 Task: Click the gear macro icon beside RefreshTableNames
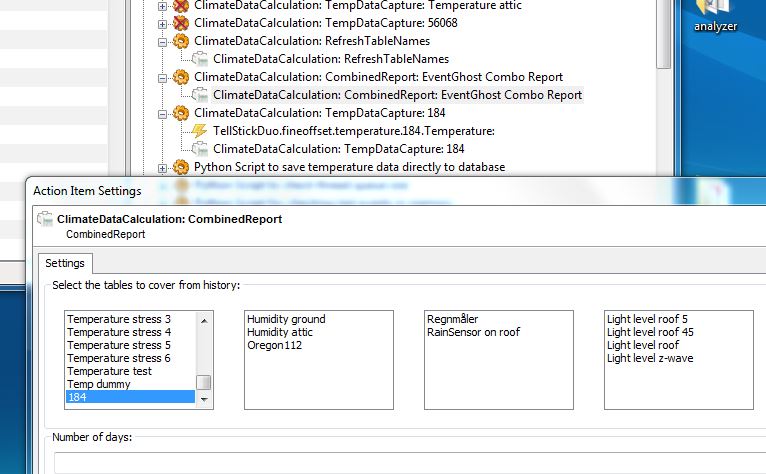(181, 41)
